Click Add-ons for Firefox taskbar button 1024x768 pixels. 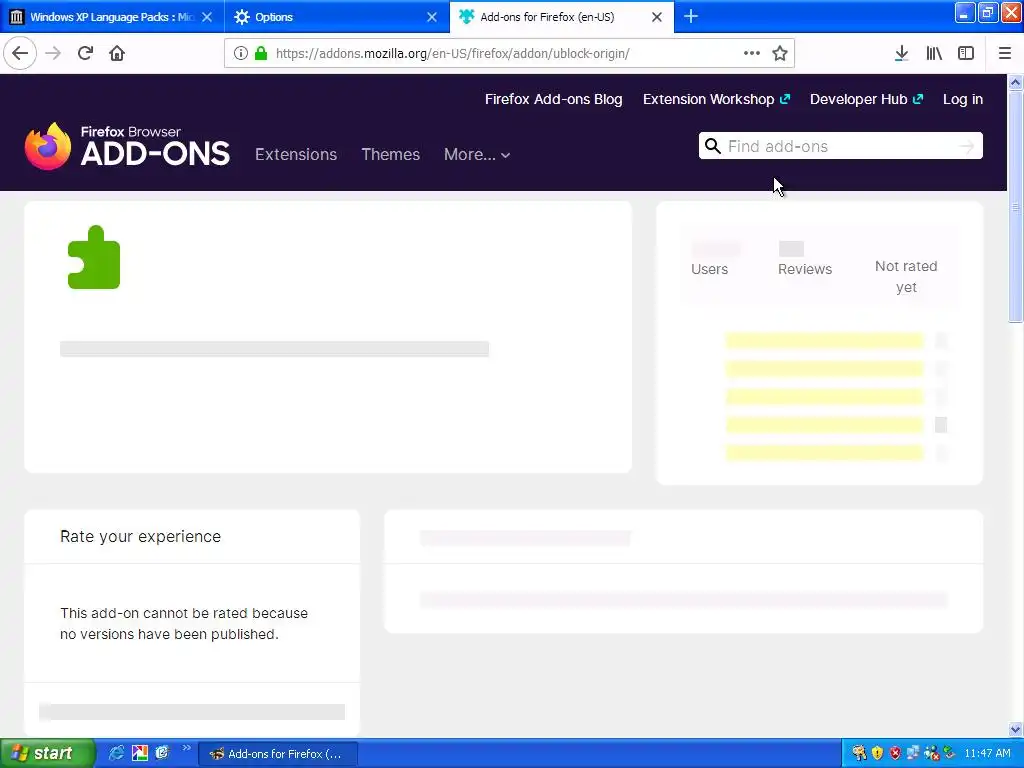click(278, 754)
